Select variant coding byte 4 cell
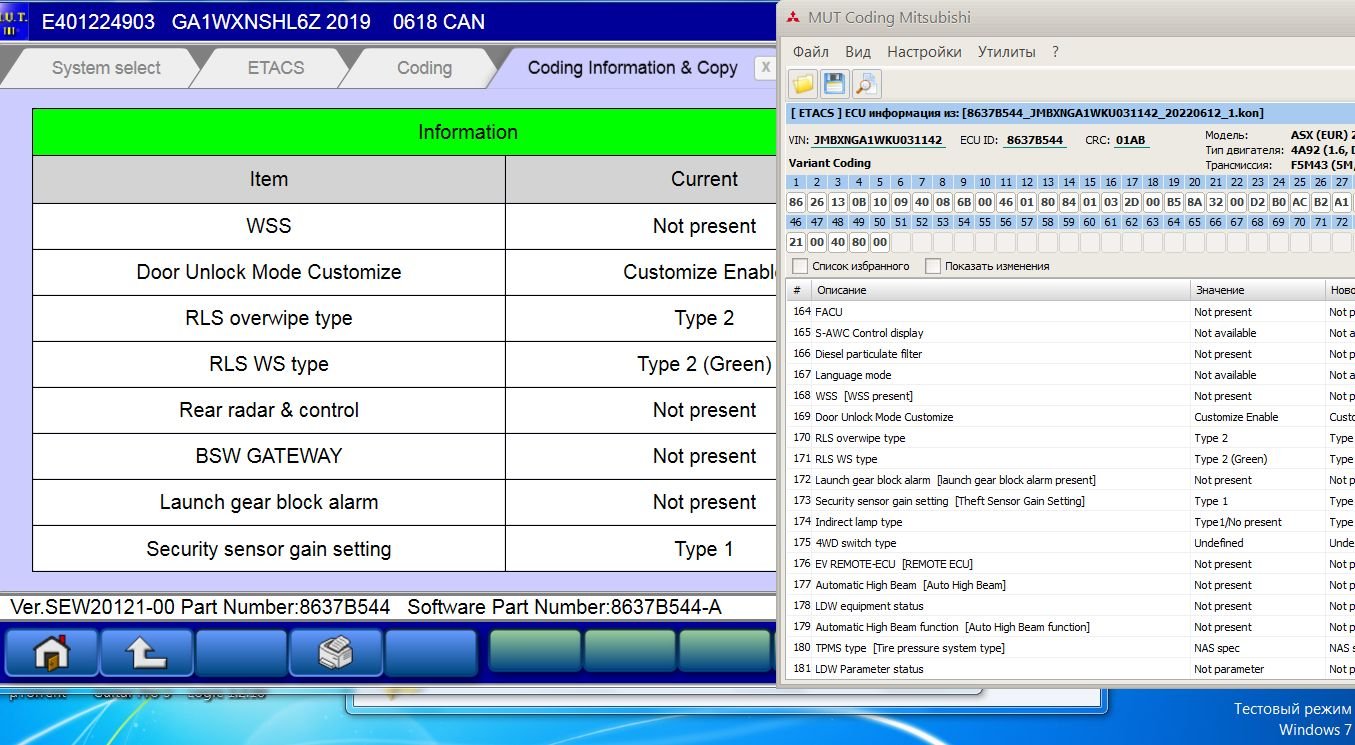This screenshot has height=745, width=1355. [x=859, y=202]
